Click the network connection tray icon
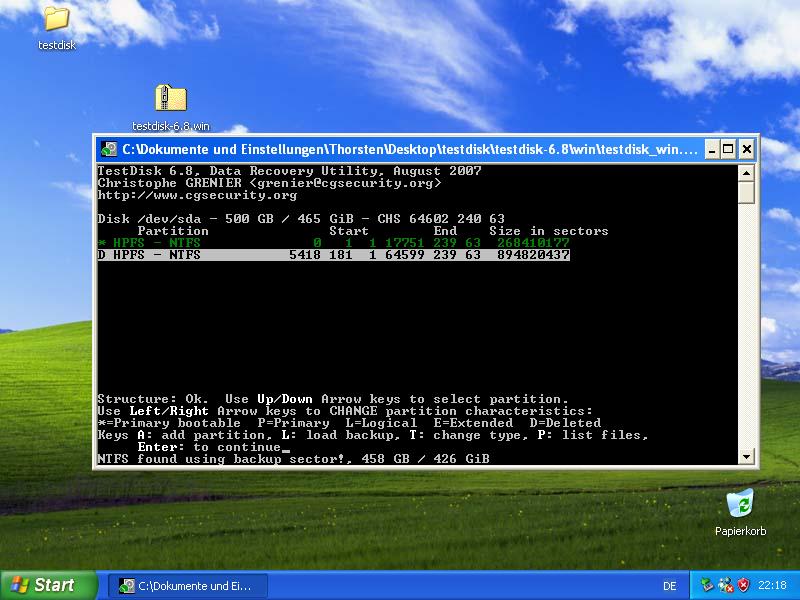Image resolution: width=800 pixels, height=600 pixels. tap(725, 585)
